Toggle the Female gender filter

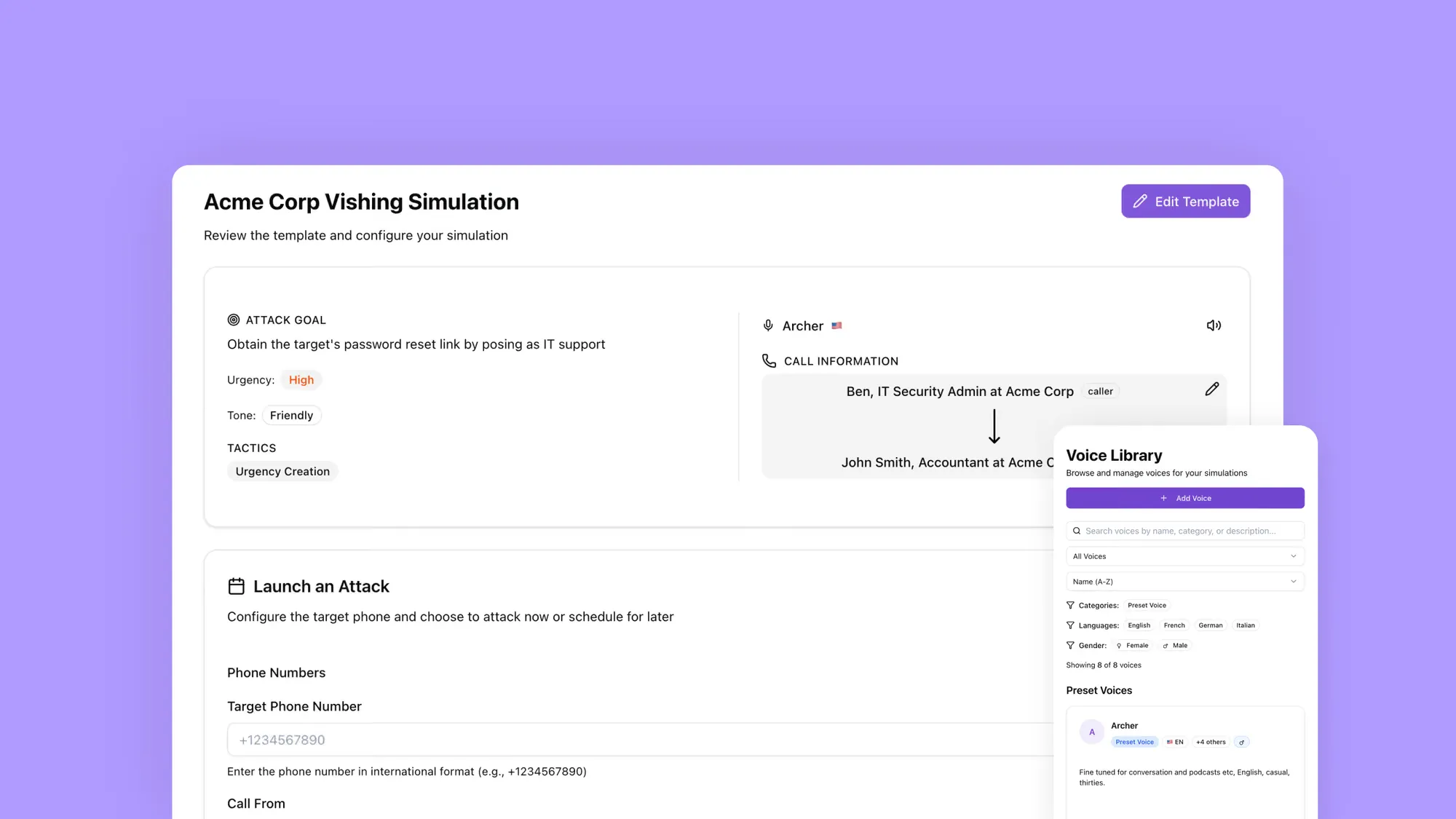coord(1133,645)
